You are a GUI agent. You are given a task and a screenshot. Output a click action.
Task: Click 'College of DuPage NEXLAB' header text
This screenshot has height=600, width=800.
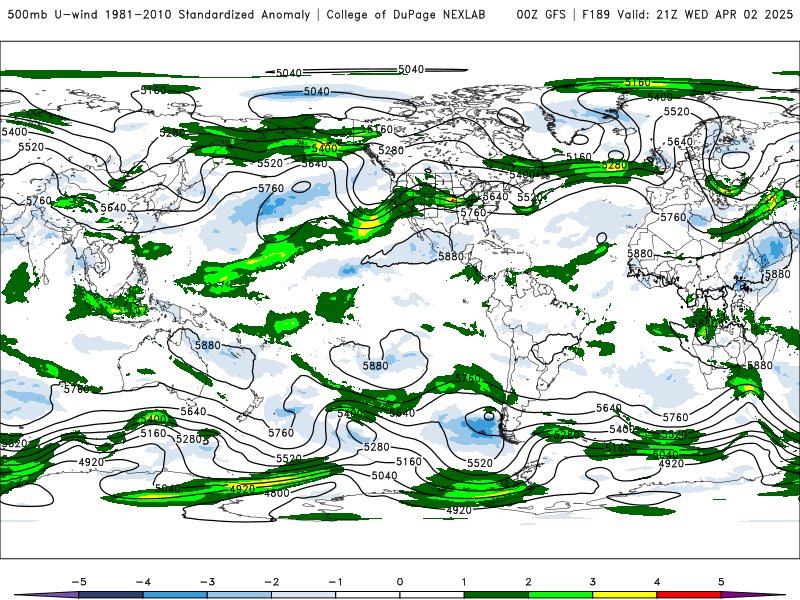(x=406, y=15)
